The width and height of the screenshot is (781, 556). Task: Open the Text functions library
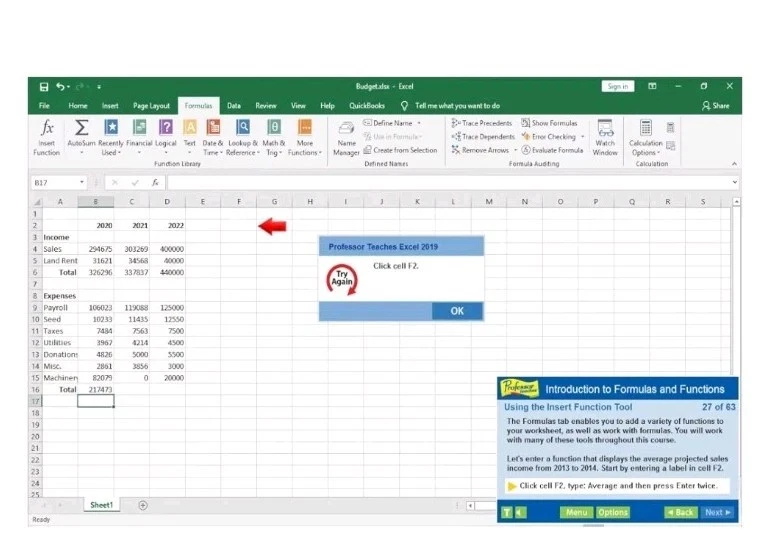(190, 137)
